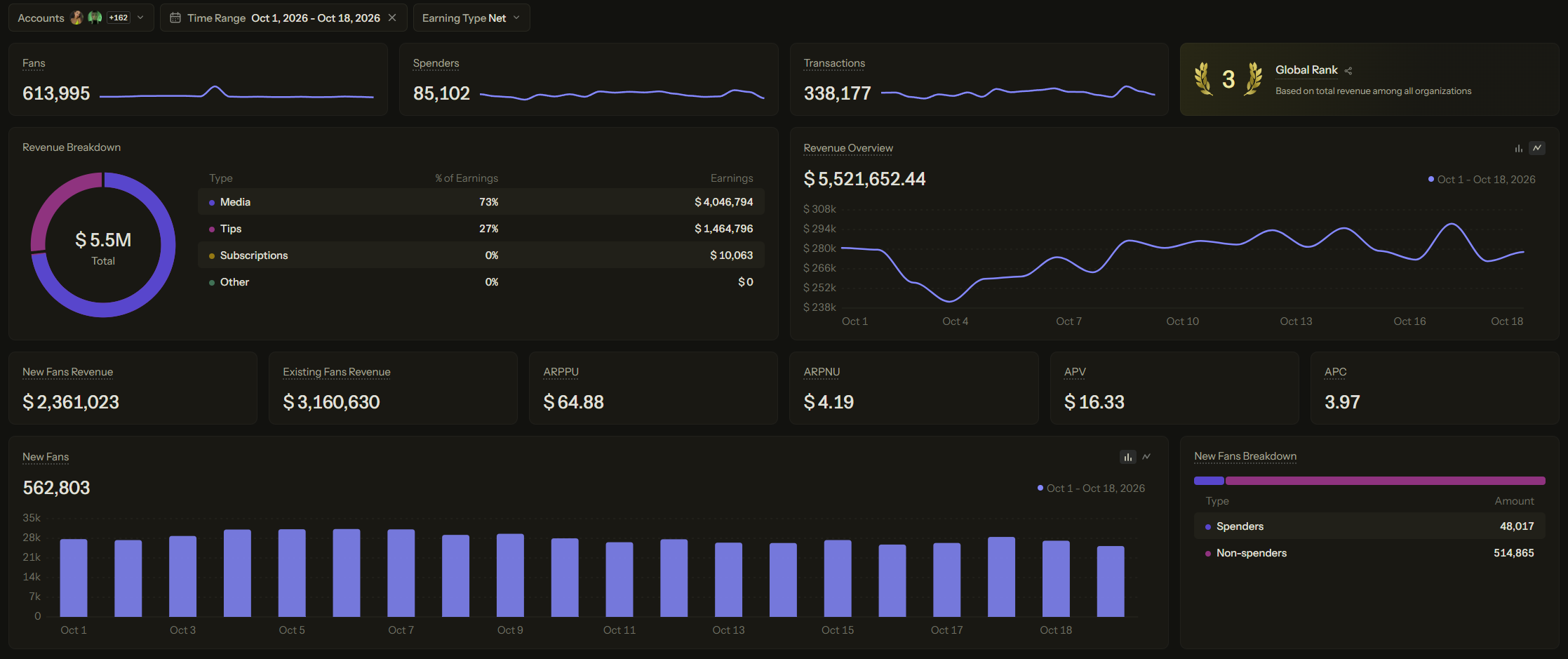Select the Spenders row in New Fans Breakdown
This screenshot has height=659, width=1568.
[1369, 526]
